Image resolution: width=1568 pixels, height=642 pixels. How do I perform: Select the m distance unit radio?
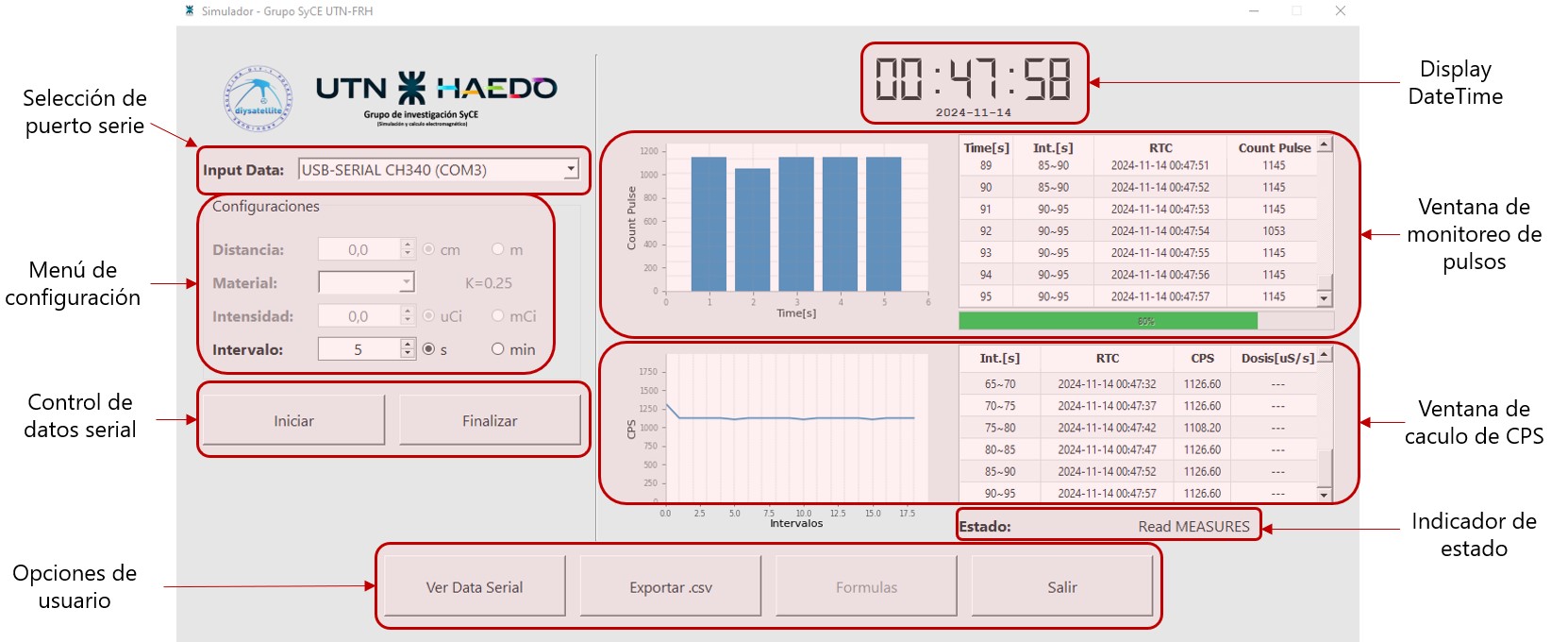(x=497, y=249)
